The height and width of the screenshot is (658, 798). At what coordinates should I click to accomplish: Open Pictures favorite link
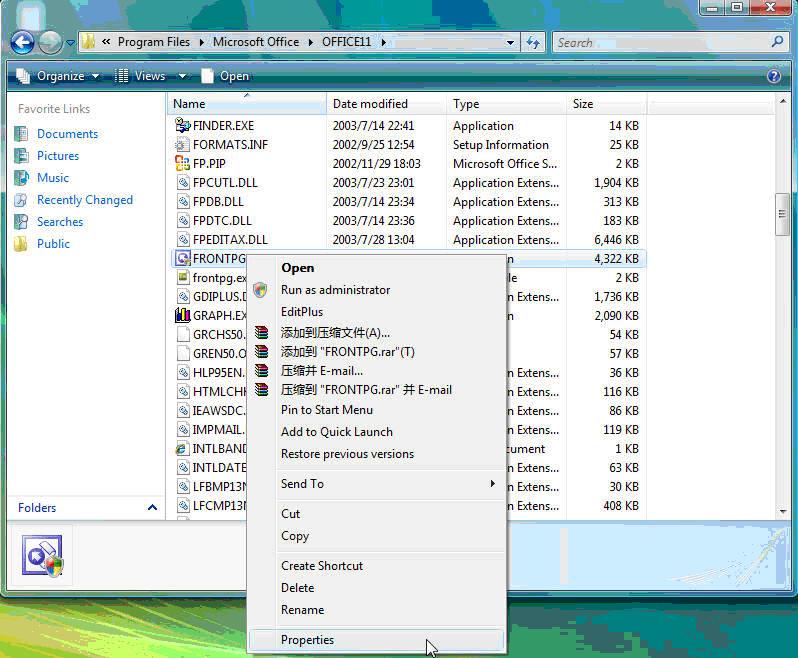point(58,156)
